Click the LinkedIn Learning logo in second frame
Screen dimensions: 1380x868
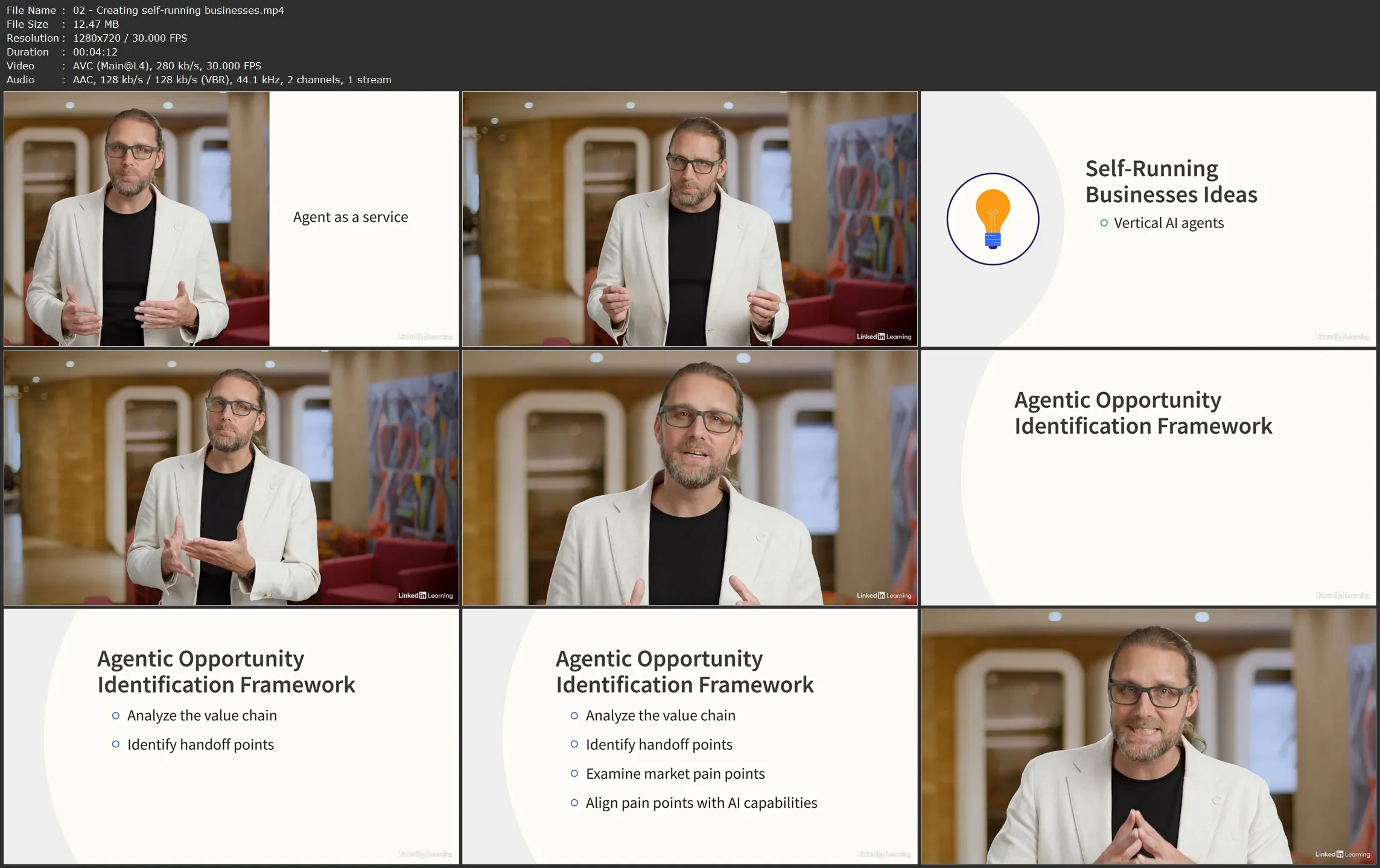[x=884, y=337]
